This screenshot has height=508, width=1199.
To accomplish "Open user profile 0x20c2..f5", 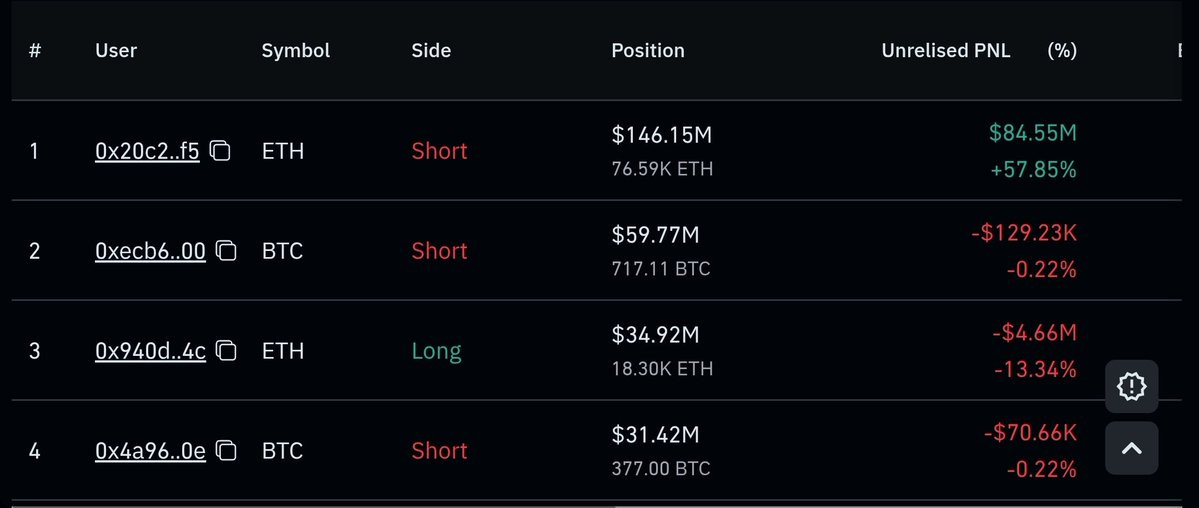I will [147, 151].
